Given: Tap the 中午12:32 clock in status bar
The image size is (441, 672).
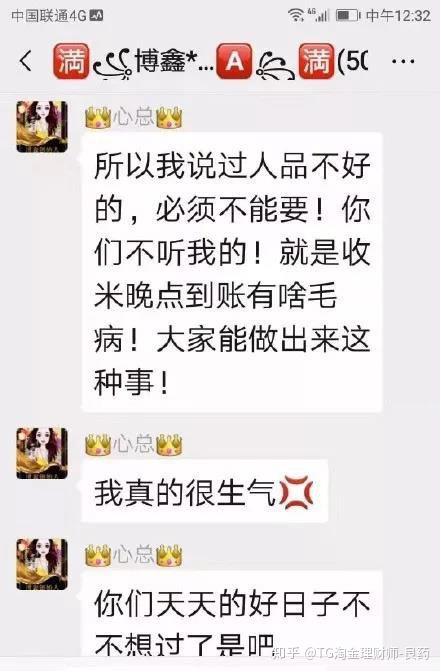Looking at the screenshot, I should (398, 16).
